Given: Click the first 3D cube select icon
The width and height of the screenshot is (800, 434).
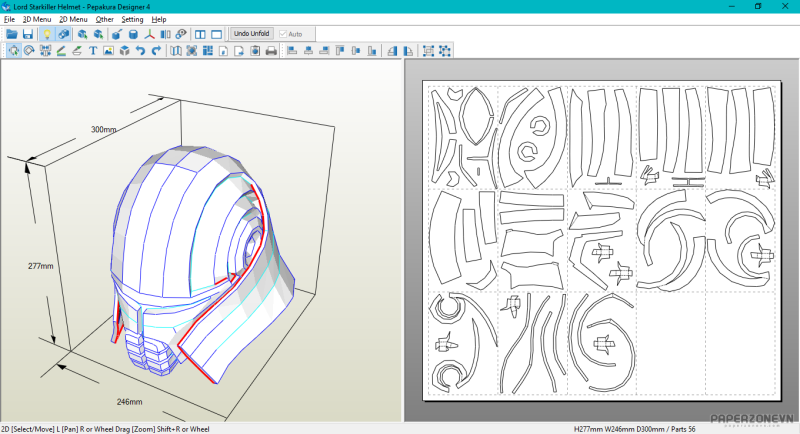Looking at the screenshot, I should pyautogui.click(x=82, y=34).
